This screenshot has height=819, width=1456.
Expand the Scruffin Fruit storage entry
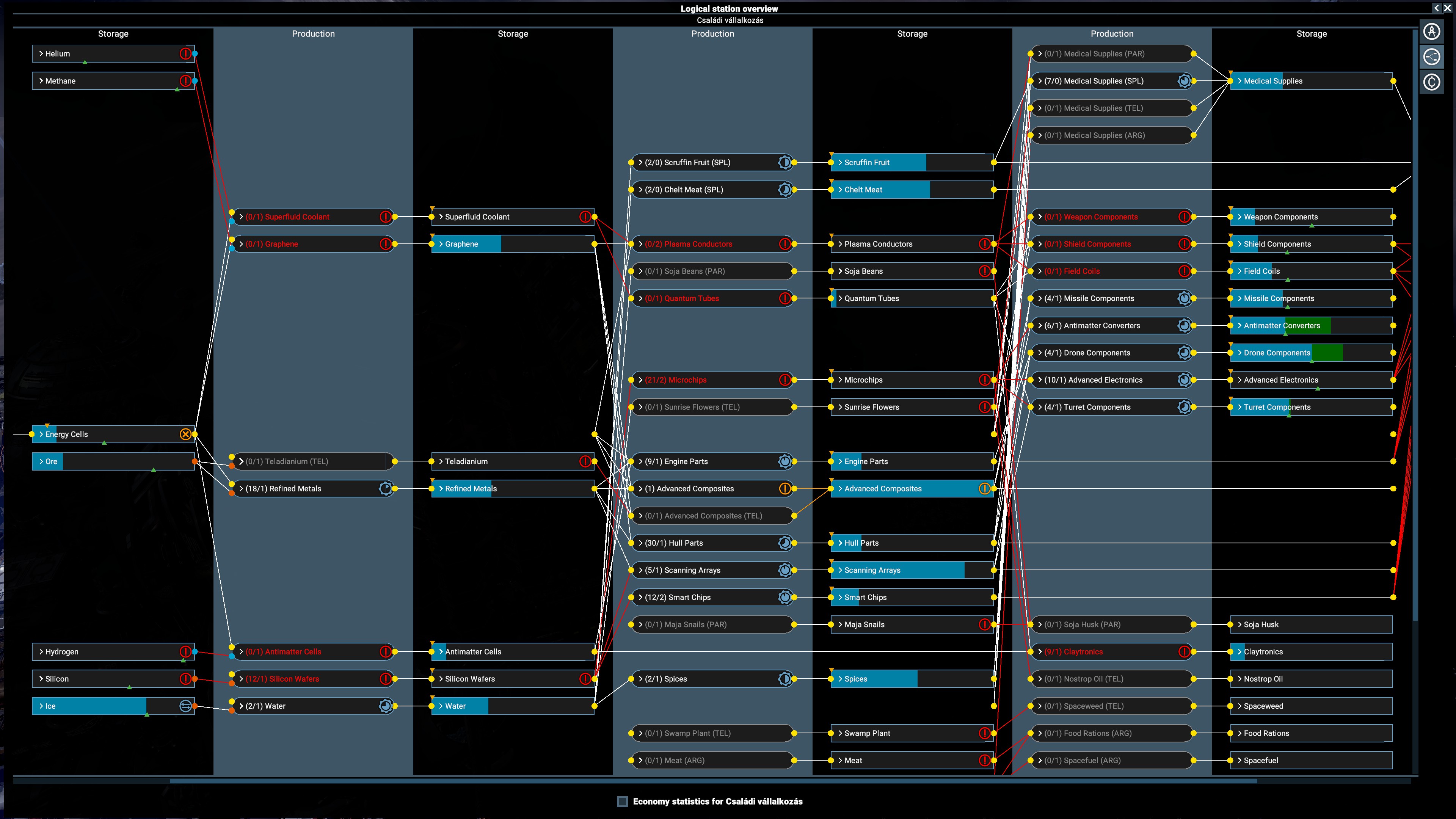(841, 162)
